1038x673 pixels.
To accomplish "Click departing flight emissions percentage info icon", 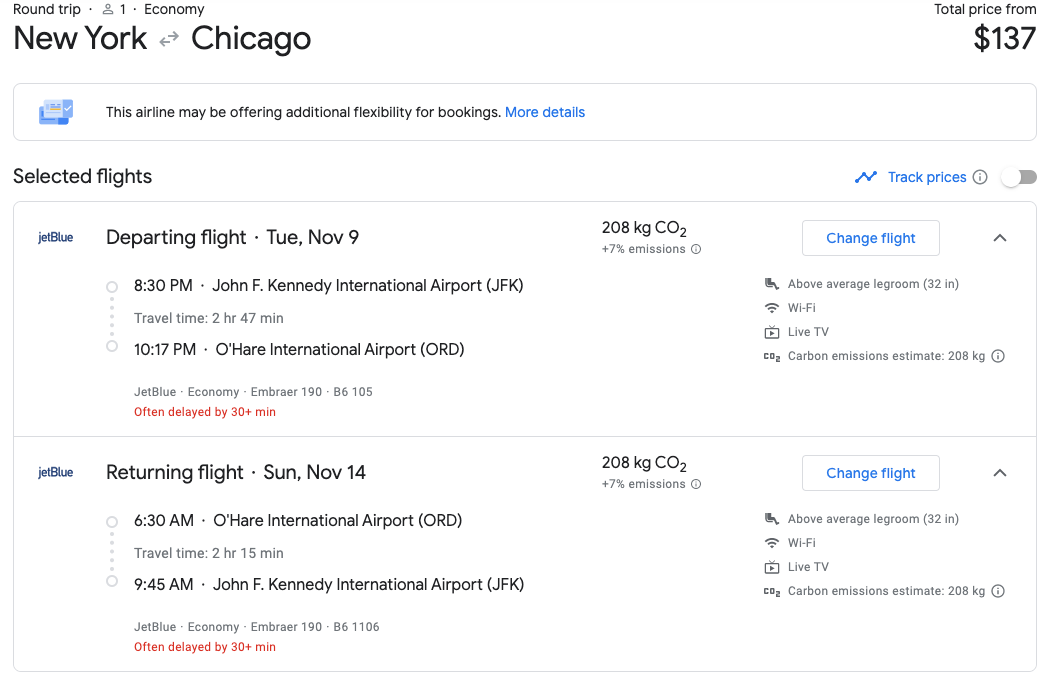I will (696, 249).
